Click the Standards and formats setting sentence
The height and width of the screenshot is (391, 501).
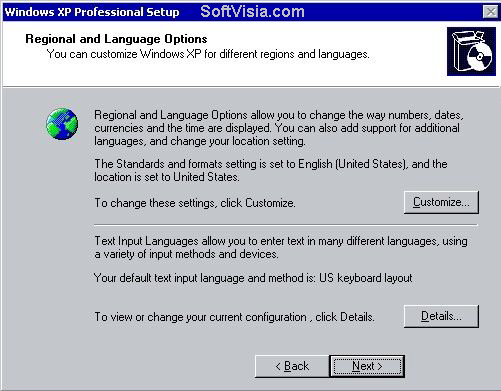(x=271, y=170)
